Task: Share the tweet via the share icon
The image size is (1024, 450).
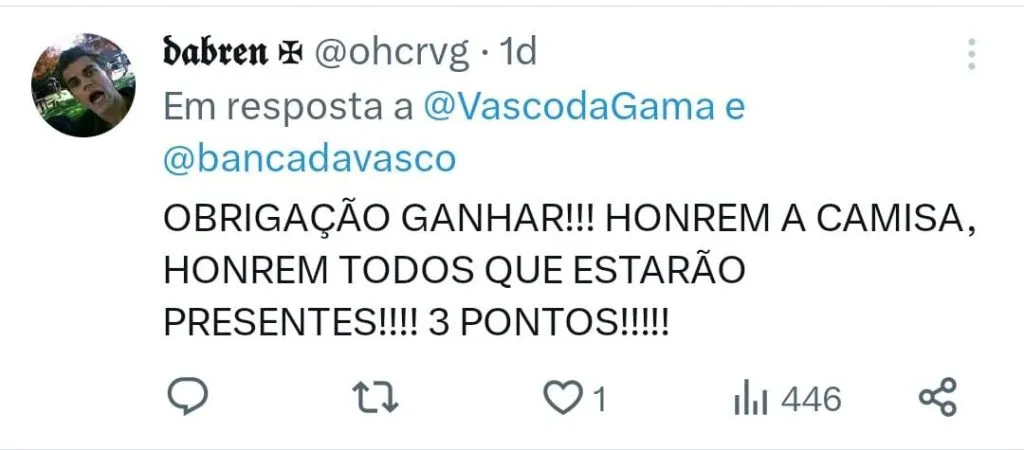Action: (x=938, y=397)
